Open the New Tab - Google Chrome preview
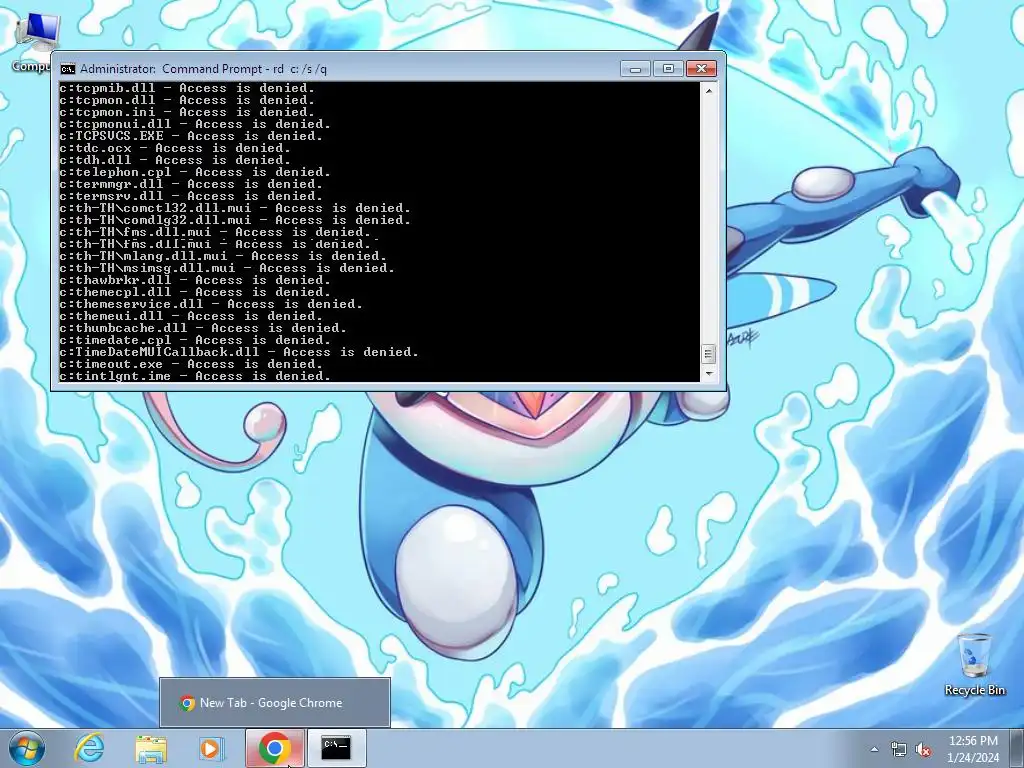The image size is (1024, 768). click(x=275, y=703)
